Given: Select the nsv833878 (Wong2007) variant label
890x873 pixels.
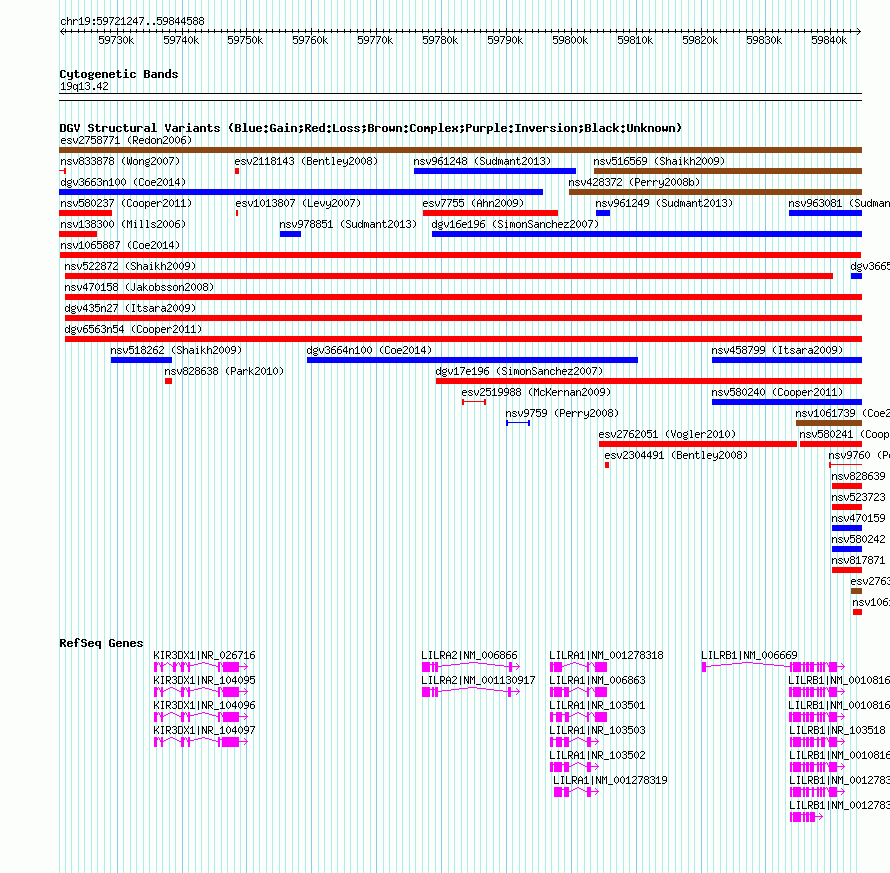Looking at the screenshot, I should coord(120,161).
